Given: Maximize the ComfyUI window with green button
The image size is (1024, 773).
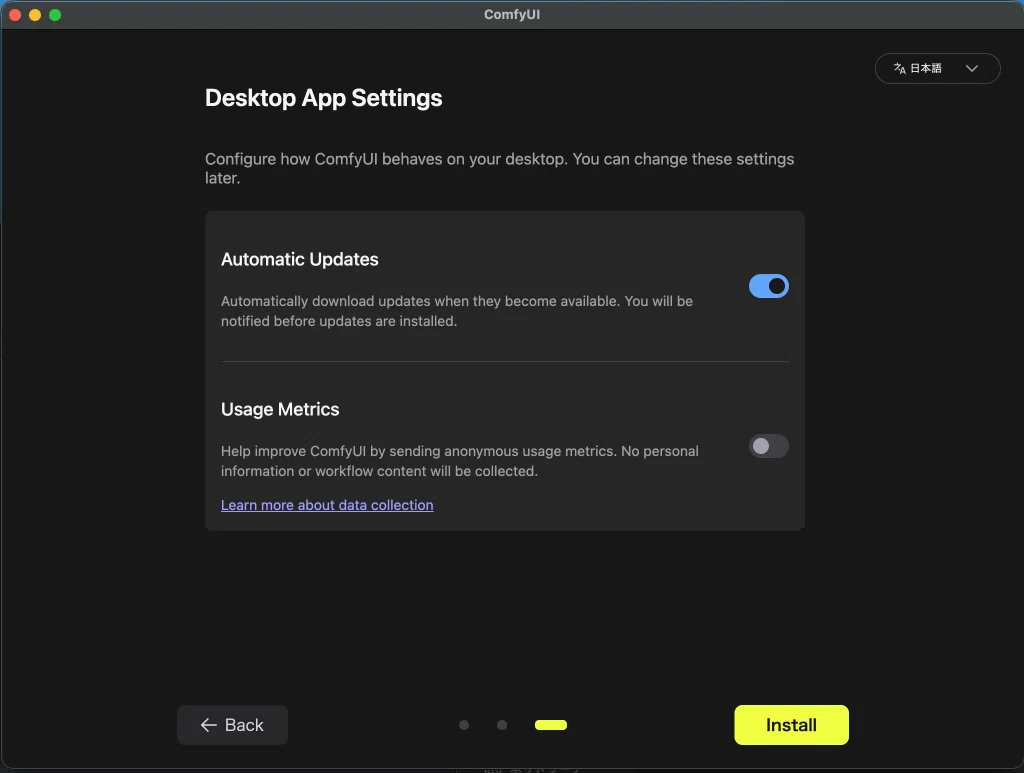Looking at the screenshot, I should pyautogui.click(x=55, y=14).
